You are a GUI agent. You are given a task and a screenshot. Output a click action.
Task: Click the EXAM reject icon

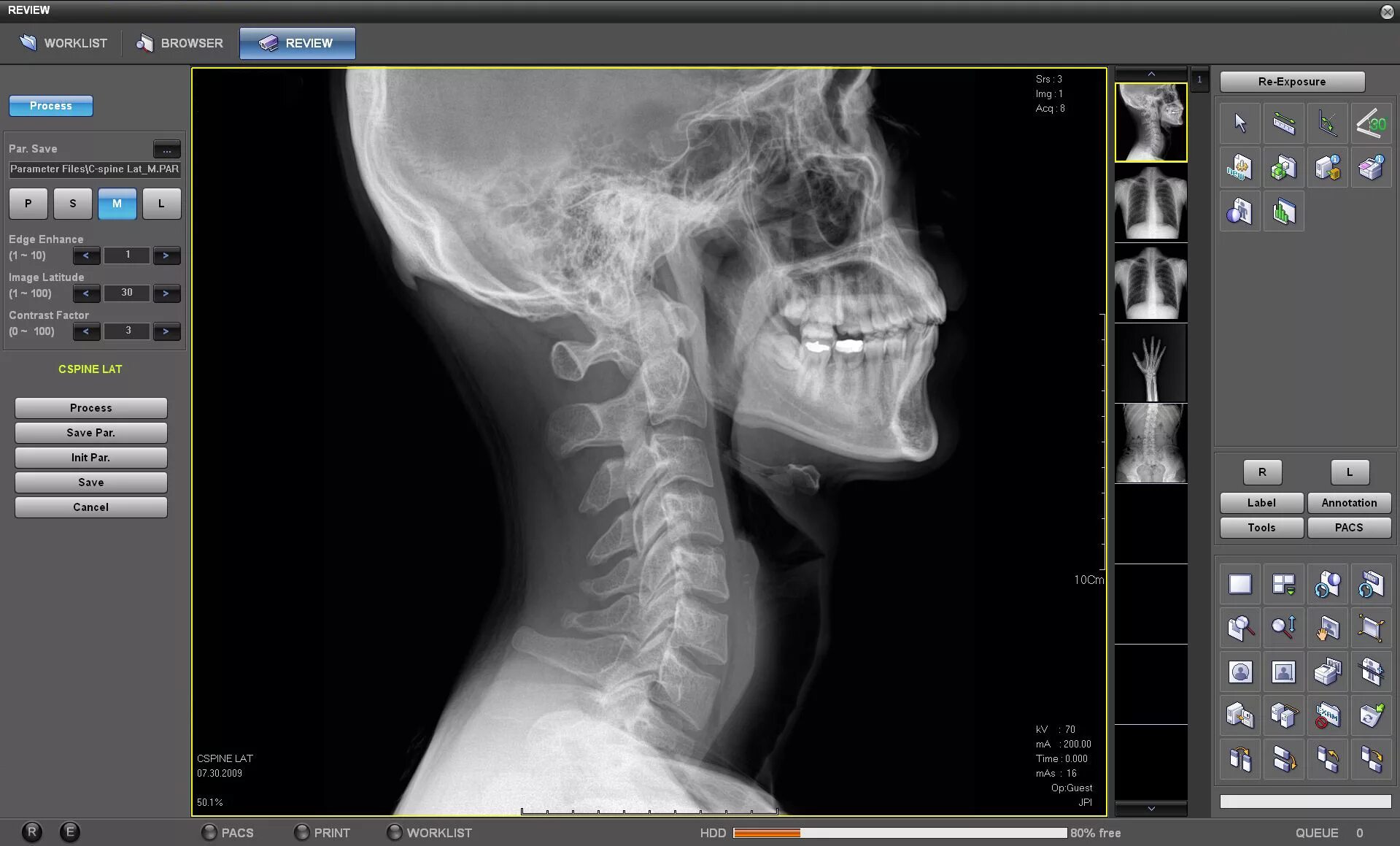pos(1328,716)
